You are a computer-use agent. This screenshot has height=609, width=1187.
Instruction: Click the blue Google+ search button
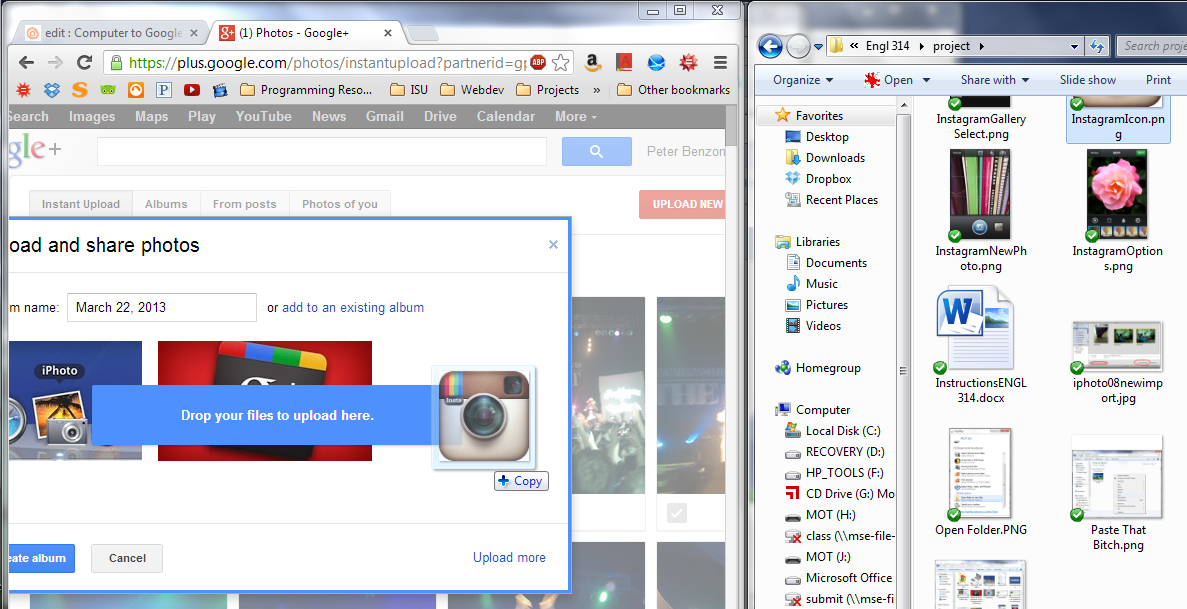pos(597,151)
